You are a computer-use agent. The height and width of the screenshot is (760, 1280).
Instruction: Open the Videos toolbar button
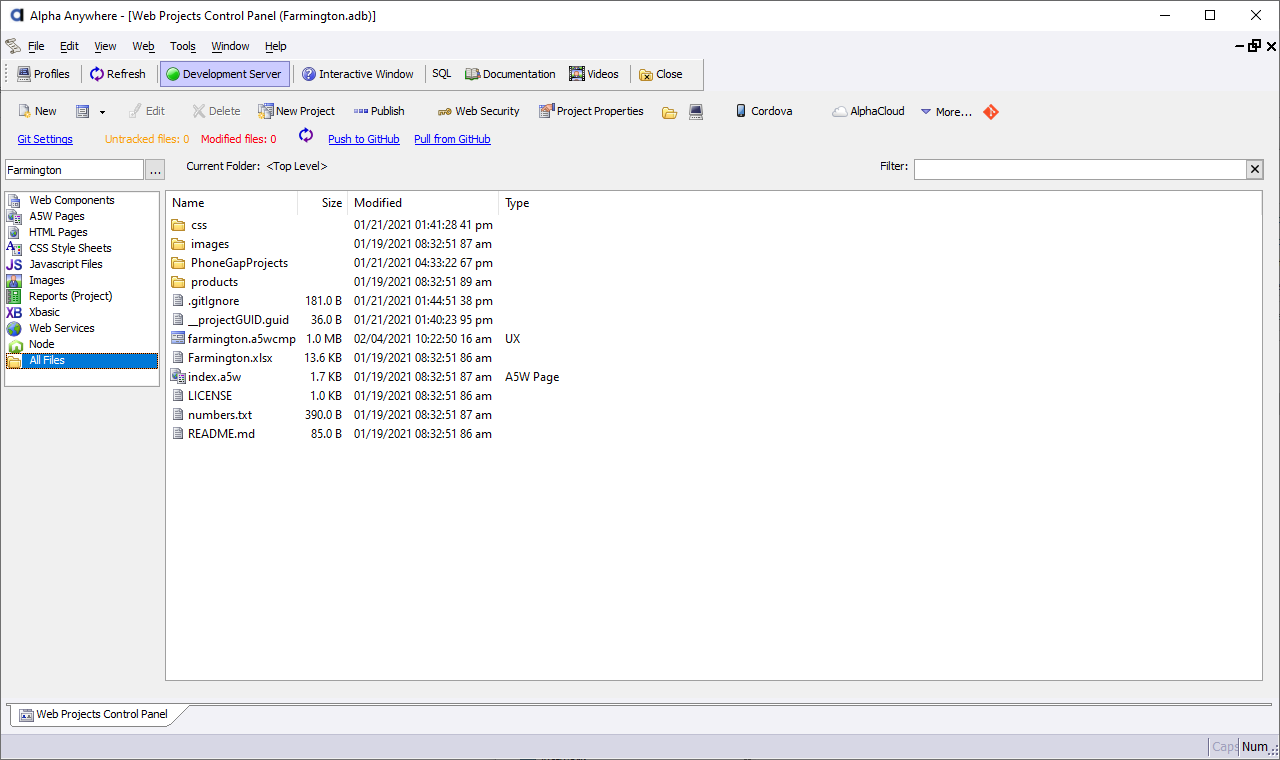pos(594,74)
